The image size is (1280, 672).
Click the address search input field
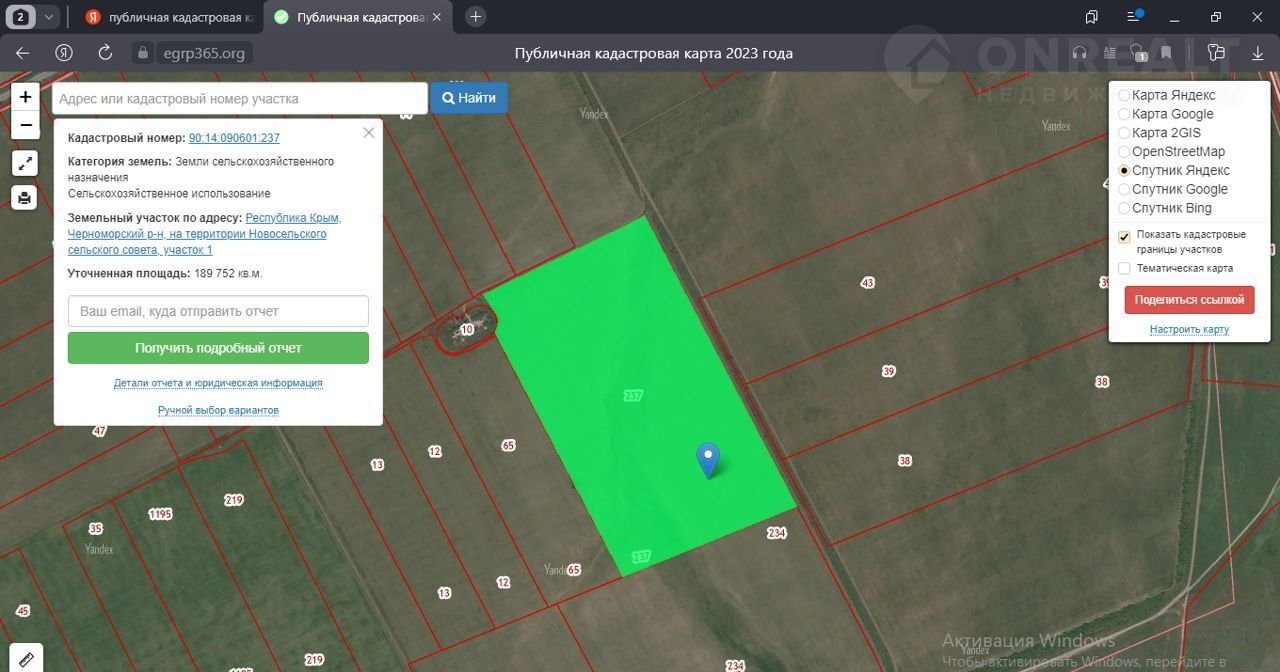[240, 98]
